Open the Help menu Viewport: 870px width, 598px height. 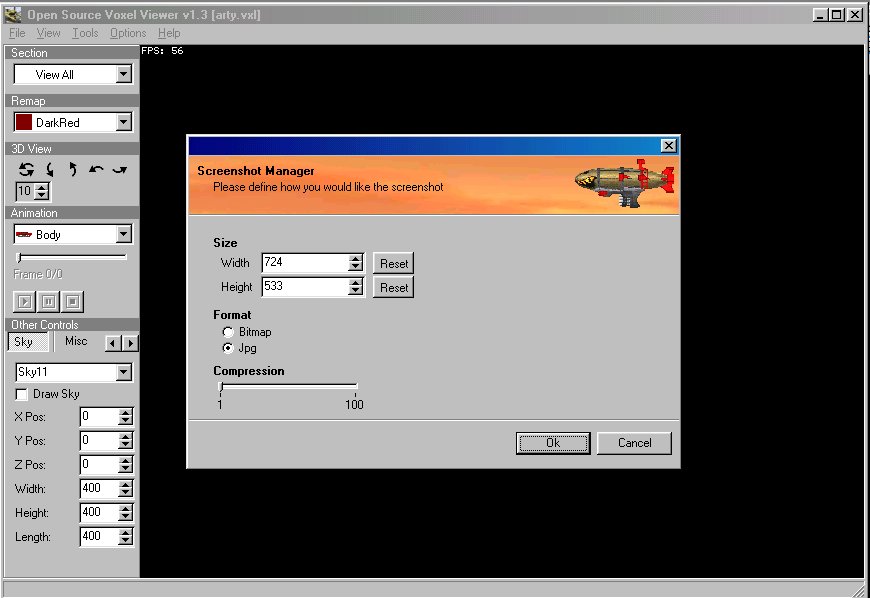click(169, 33)
